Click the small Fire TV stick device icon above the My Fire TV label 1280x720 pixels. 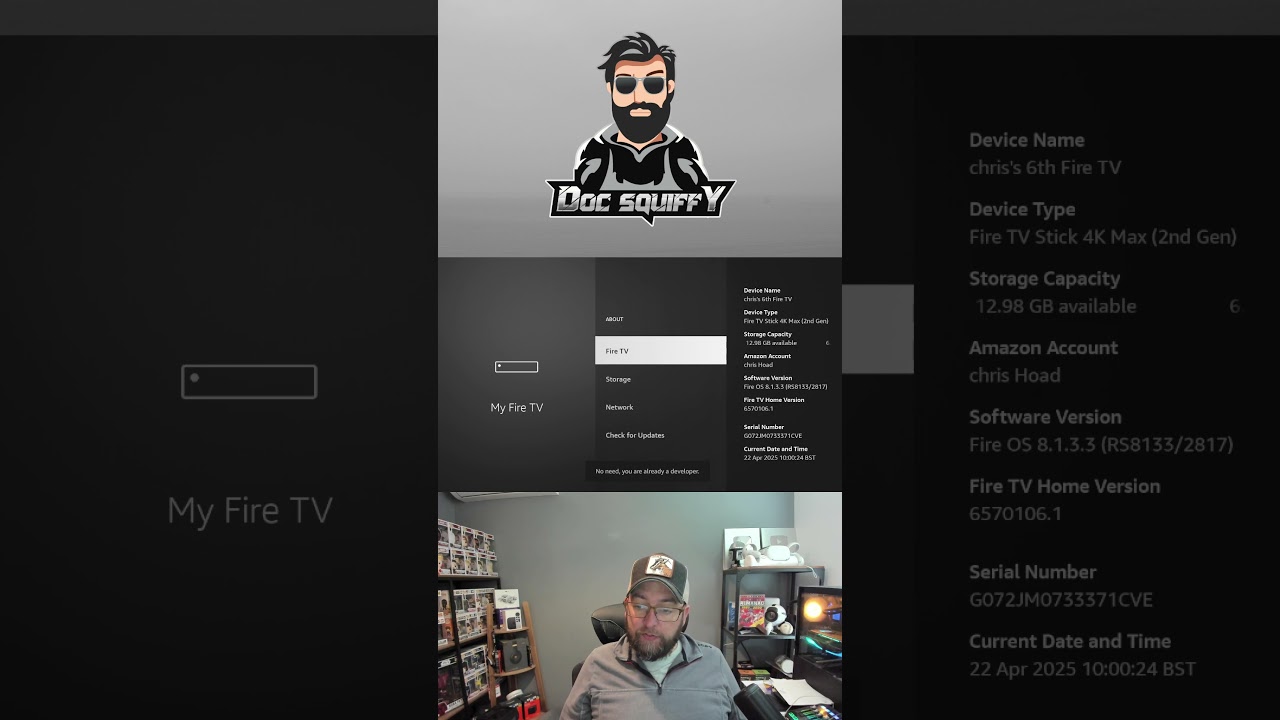516,367
